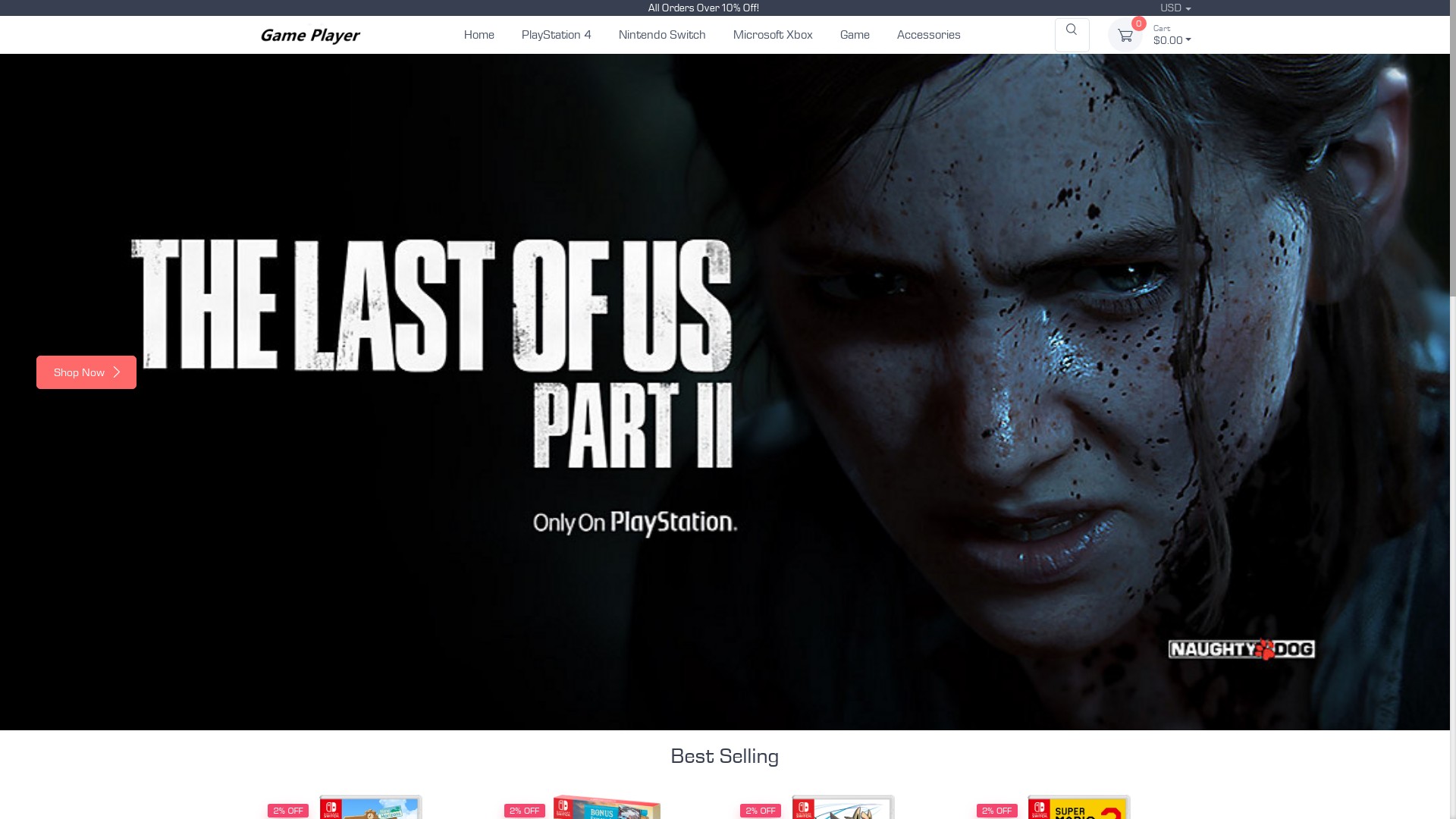Click the Game Player logo
The height and width of the screenshot is (819, 1456).
coord(309,36)
